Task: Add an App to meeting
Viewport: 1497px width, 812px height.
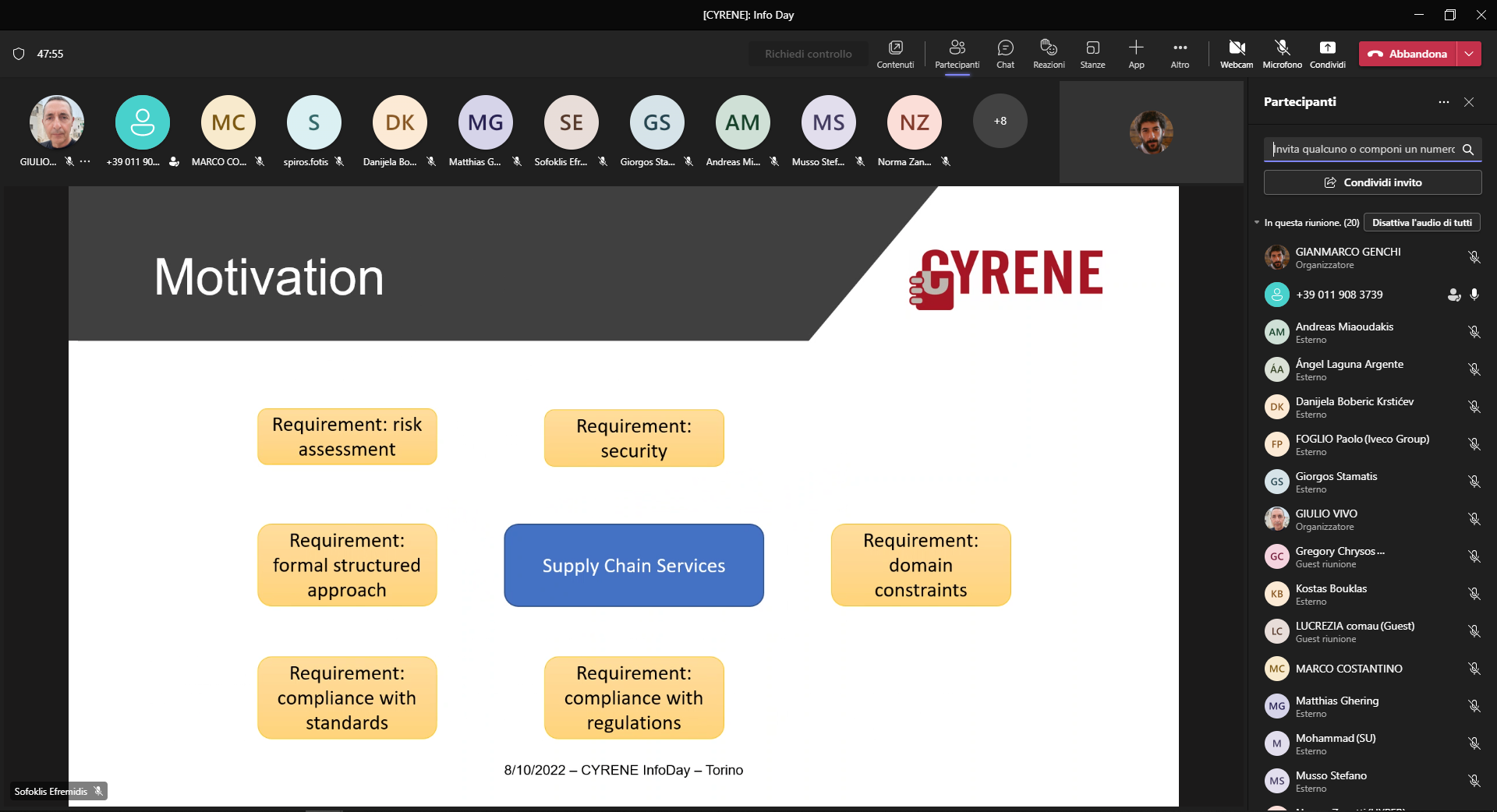Action: coord(1136,54)
